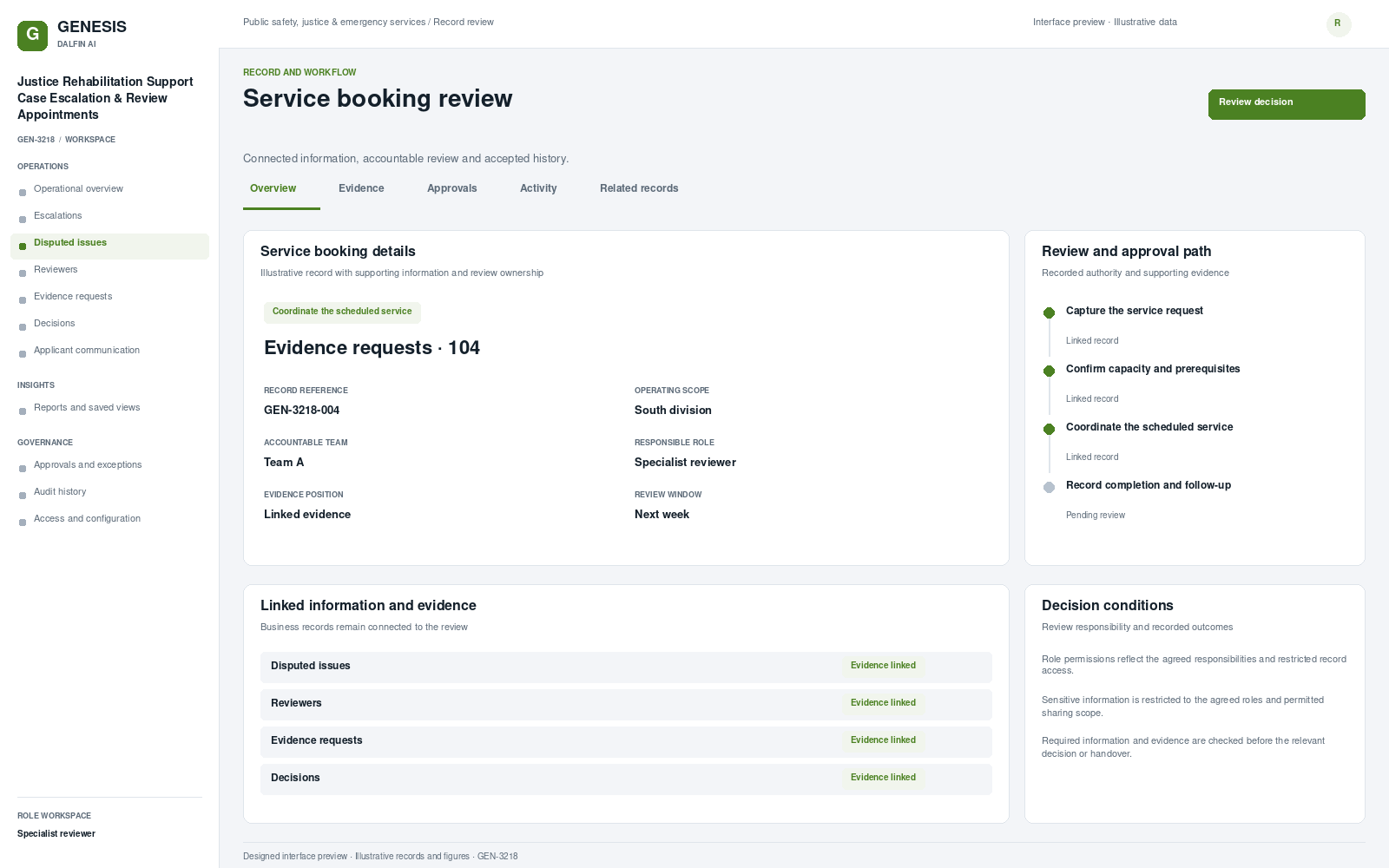The height and width of the screenshot is (868, 1389).
Task: Click the Coordinate the scheduled service tag
Action: [342, 312]
